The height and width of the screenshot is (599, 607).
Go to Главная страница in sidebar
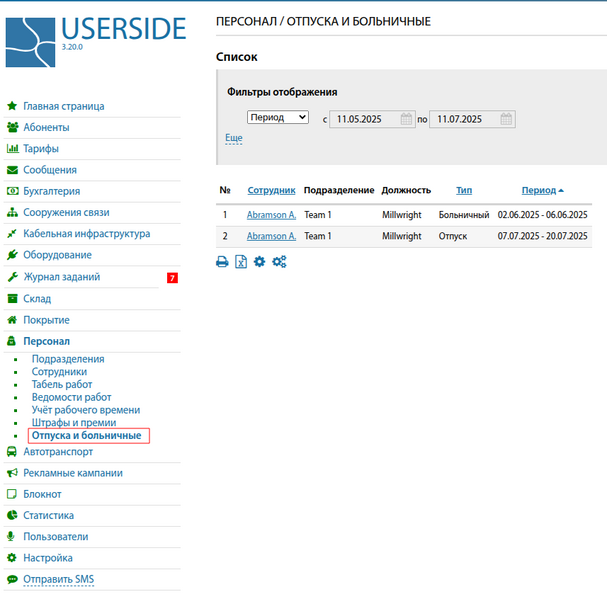[63, 106]
